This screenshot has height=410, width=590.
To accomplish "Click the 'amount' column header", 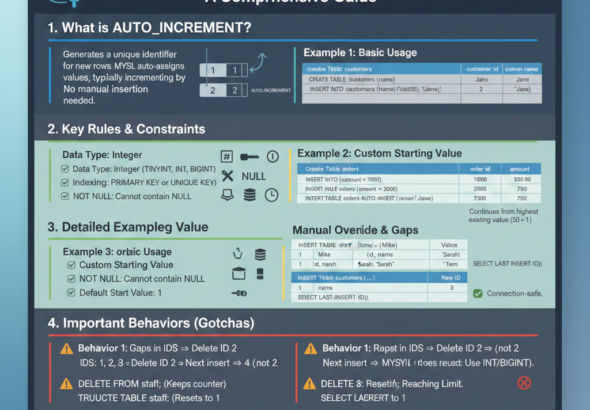I will 520,169.
